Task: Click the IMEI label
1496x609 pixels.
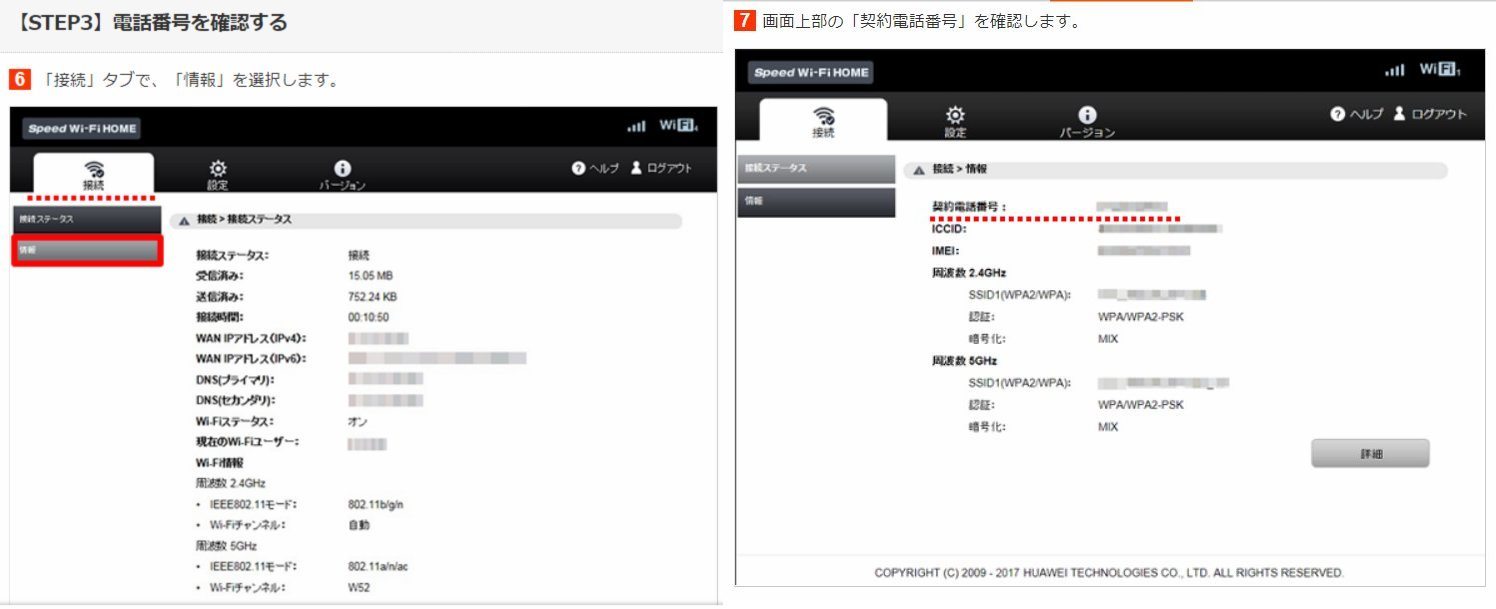Action: point(946,251)
